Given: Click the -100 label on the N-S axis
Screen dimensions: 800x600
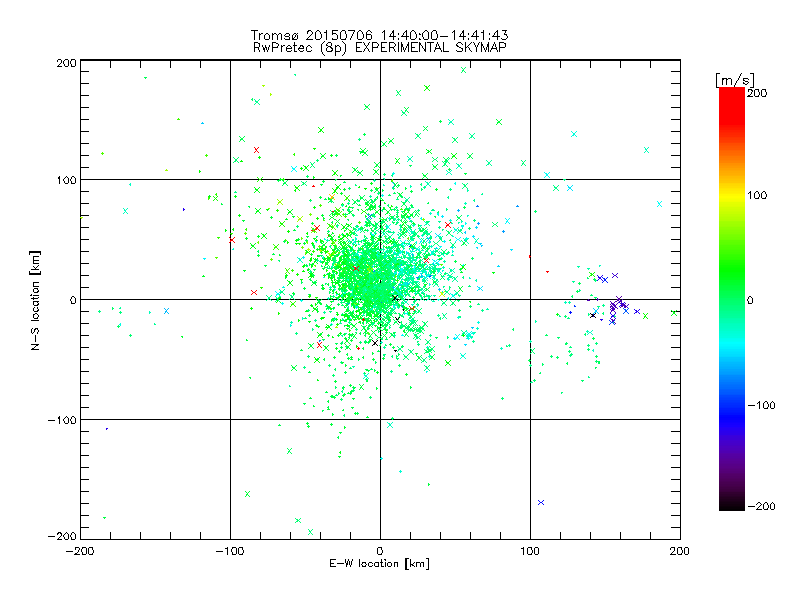Looking at the screenshot, I should point(62,420).
